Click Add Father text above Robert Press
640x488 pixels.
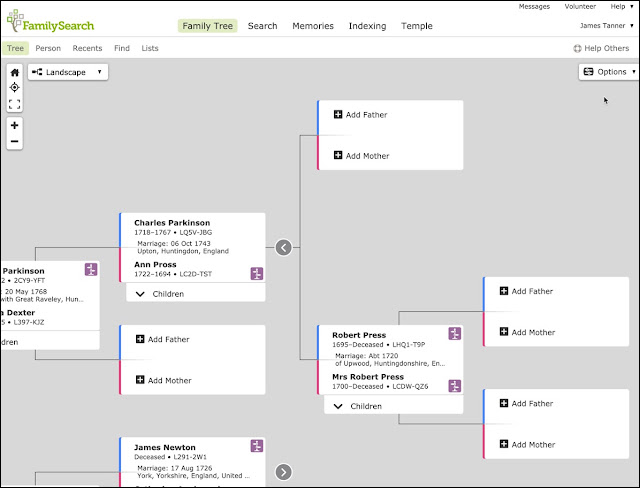(367, 115)
